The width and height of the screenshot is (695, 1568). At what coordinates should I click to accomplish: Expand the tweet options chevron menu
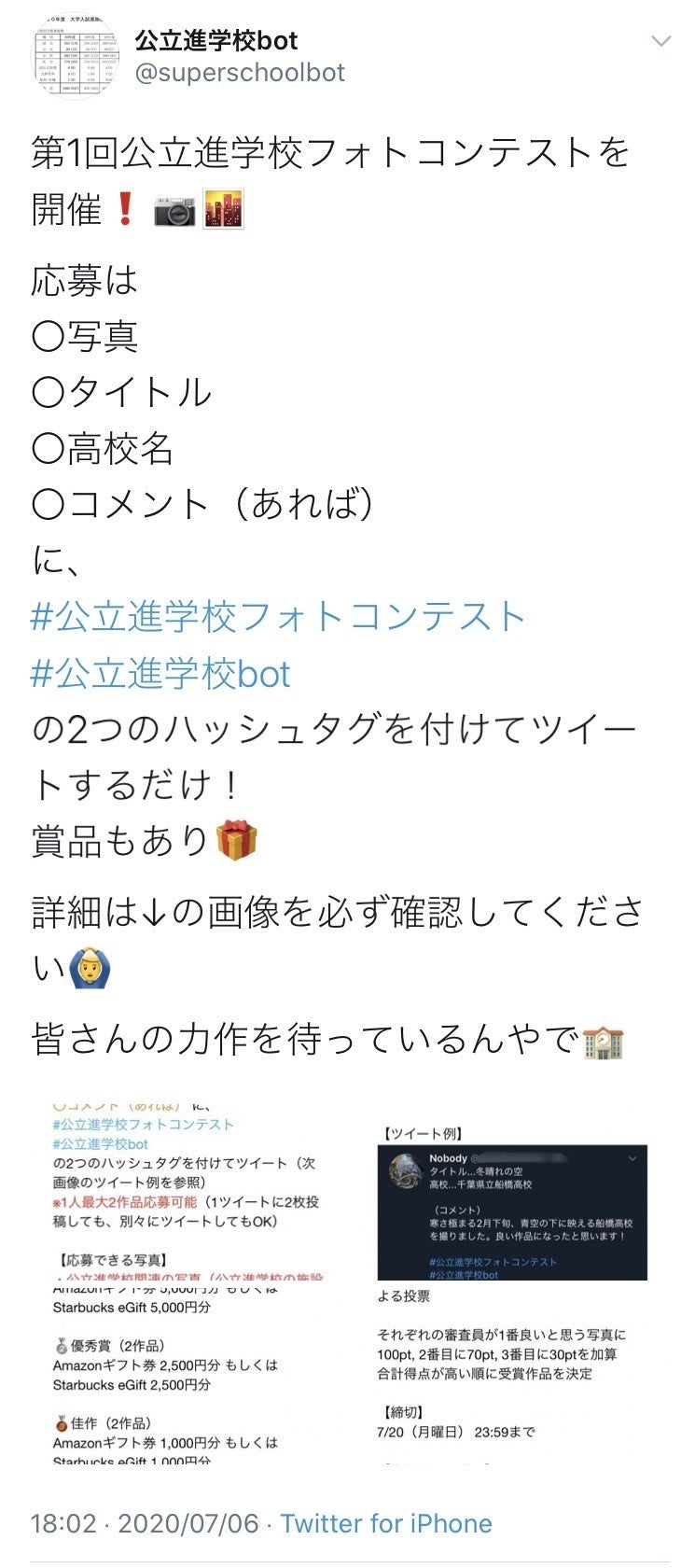pos(660,42)
